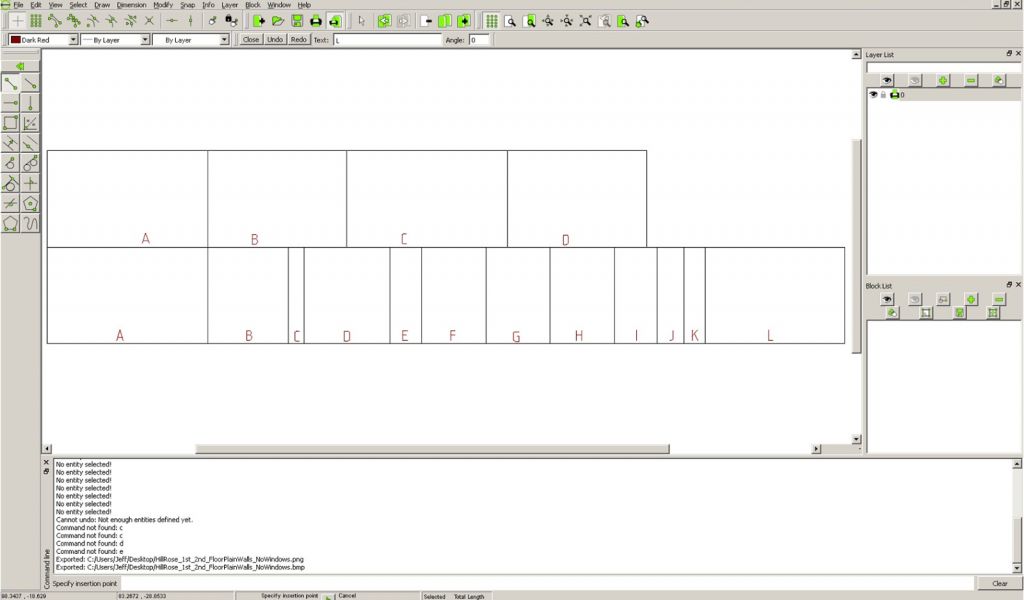Image resolution: width=1024 pixels, height=600 pixels.
Task: Select the freehand line tool
Action: point(31,224)
